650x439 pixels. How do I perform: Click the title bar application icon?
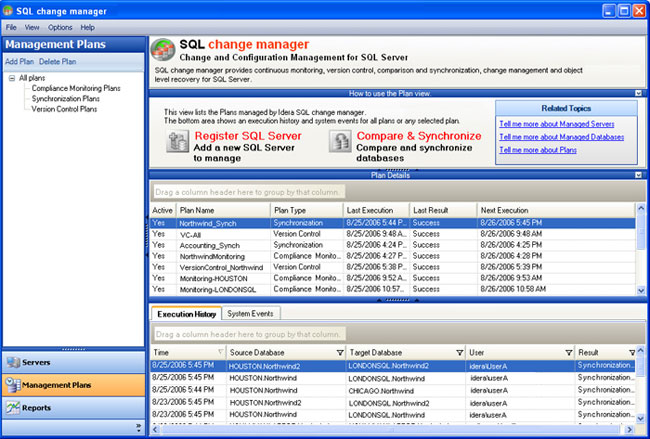click(7, 11)
